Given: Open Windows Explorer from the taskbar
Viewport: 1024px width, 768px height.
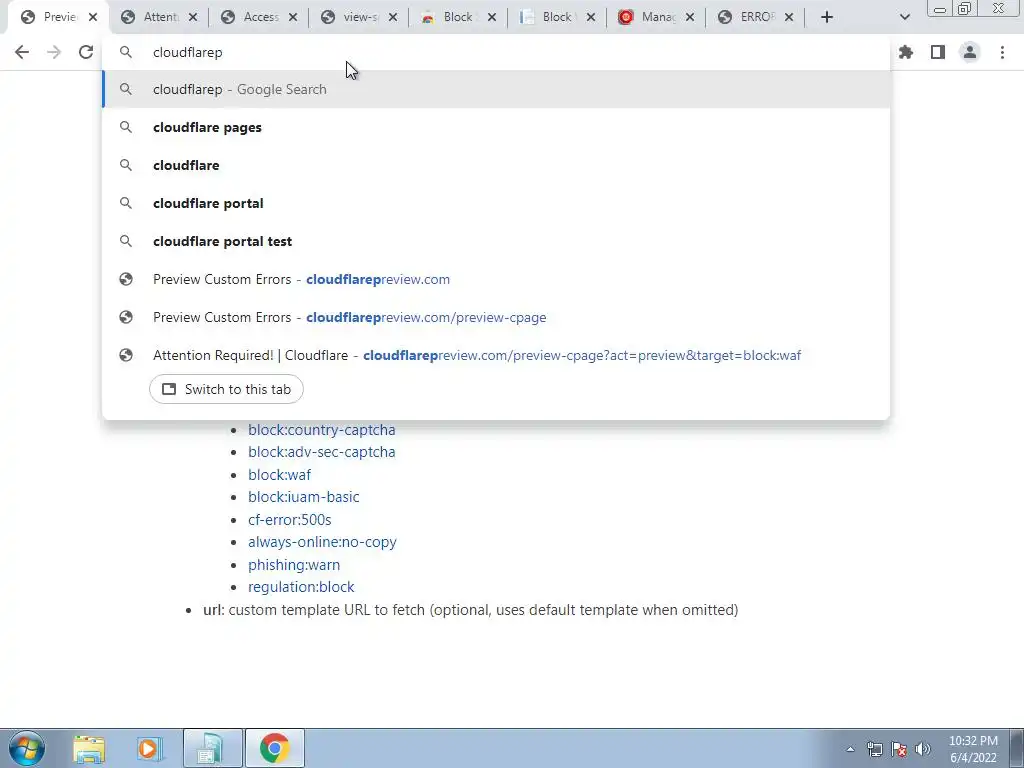Looking at the screenshot, I should tap(89, 748).
